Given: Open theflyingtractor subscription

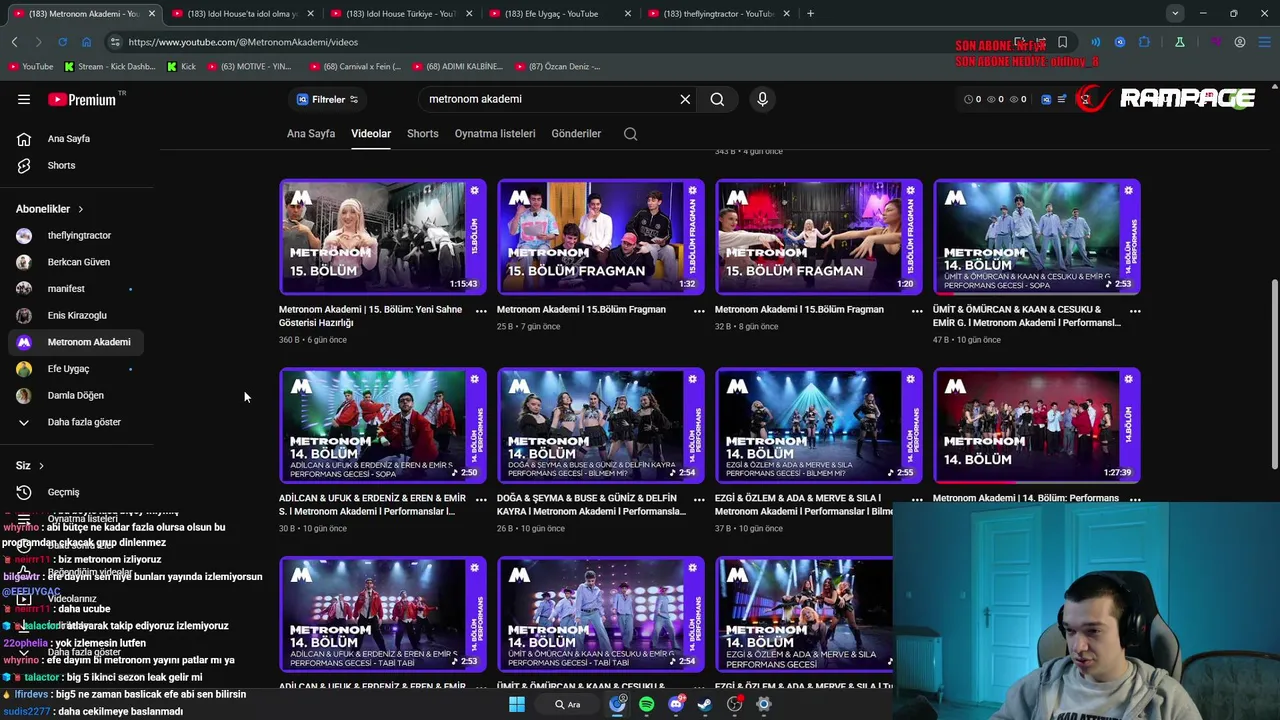Looking at the screenshot, I should (x=76, y=235).
